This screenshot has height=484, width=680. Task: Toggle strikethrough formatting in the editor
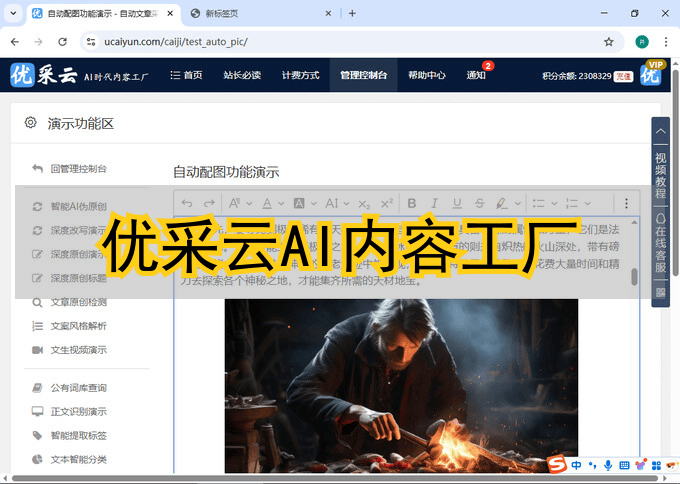point(480,204)
